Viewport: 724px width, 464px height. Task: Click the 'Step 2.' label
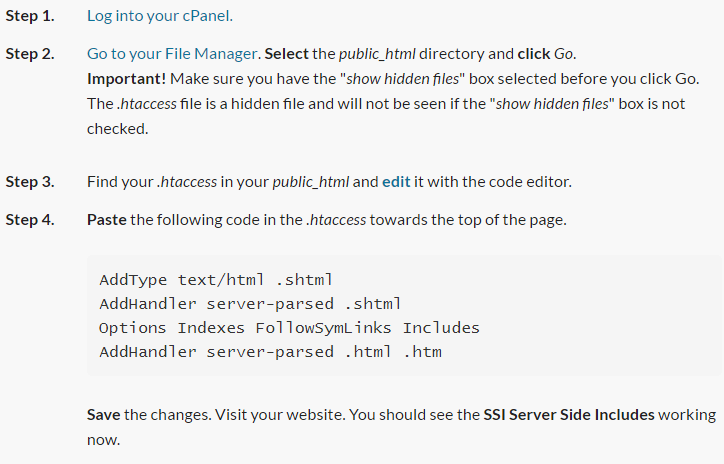pos(30,53)
